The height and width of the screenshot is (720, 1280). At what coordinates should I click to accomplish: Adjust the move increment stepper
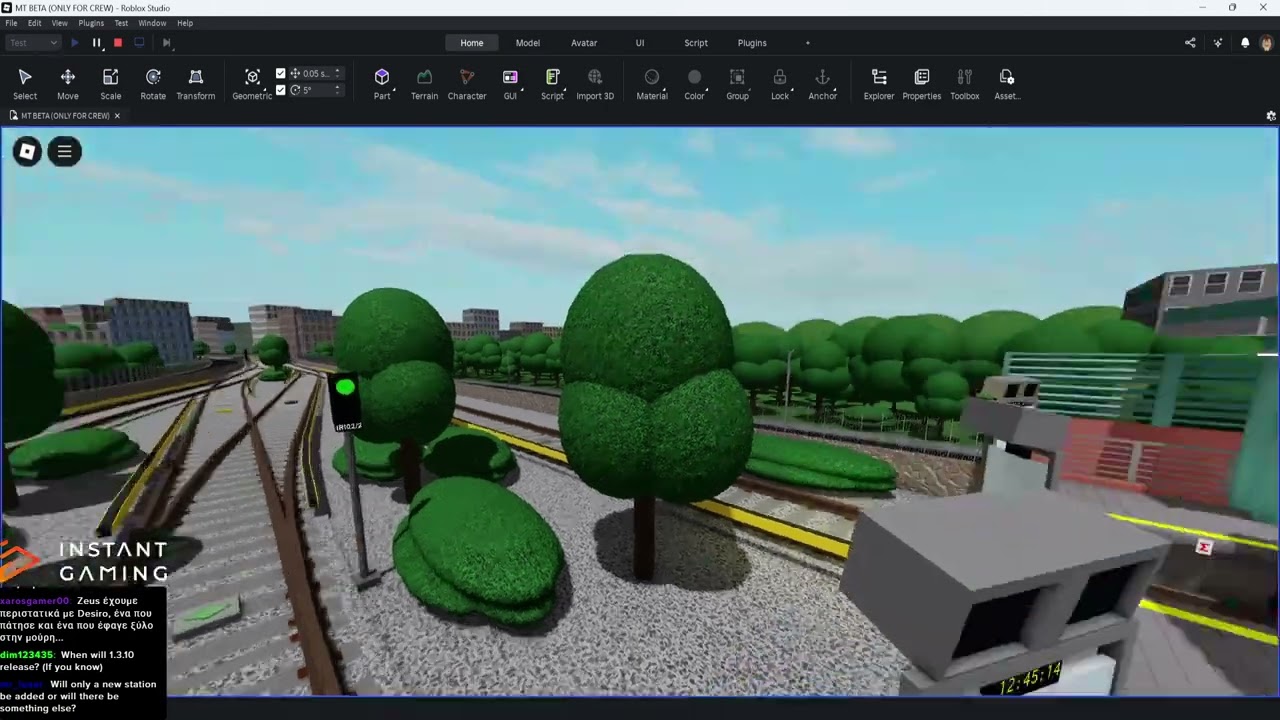click(338, 74)
